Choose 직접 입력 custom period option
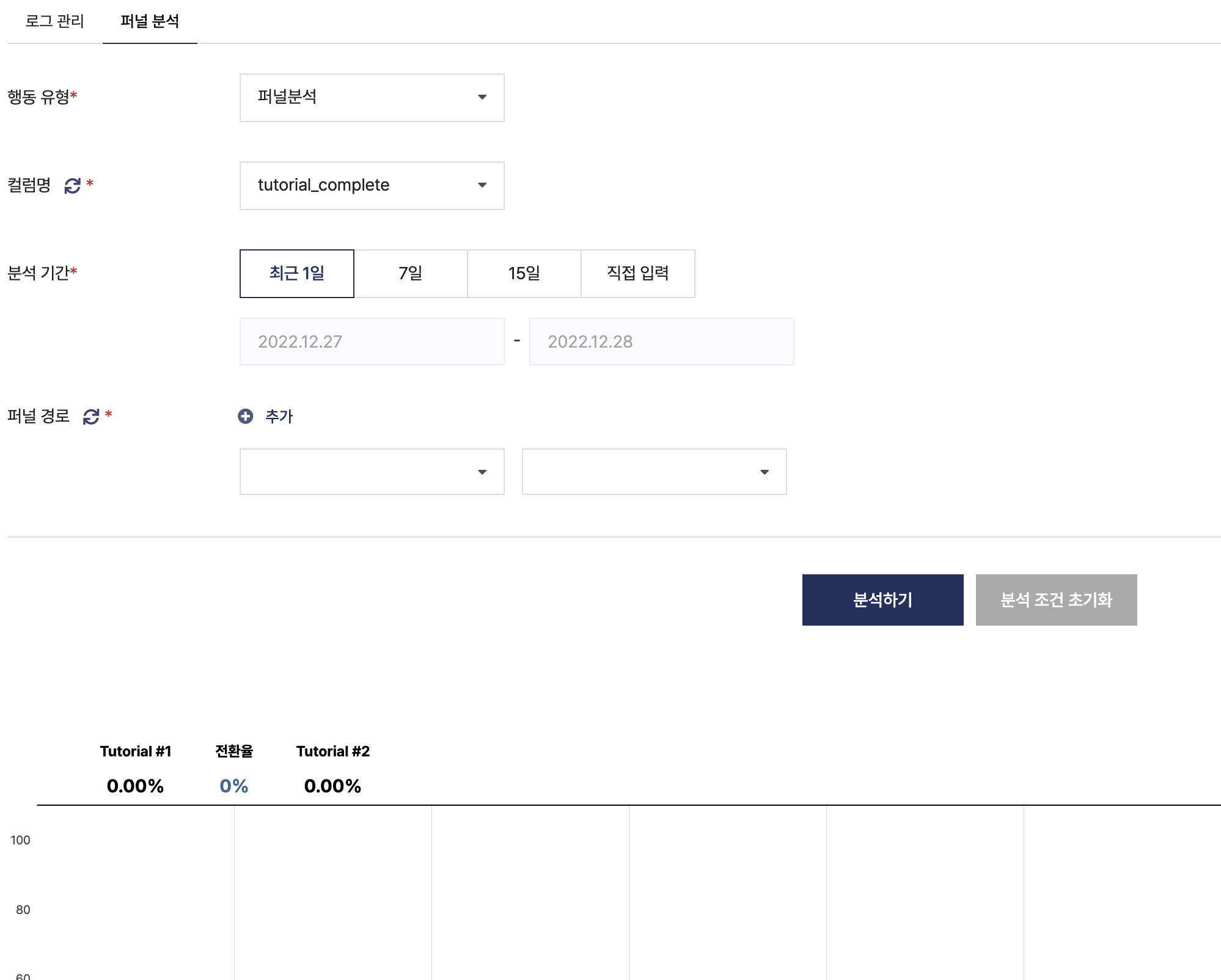The image size is (1221, 980). [638, 273]
